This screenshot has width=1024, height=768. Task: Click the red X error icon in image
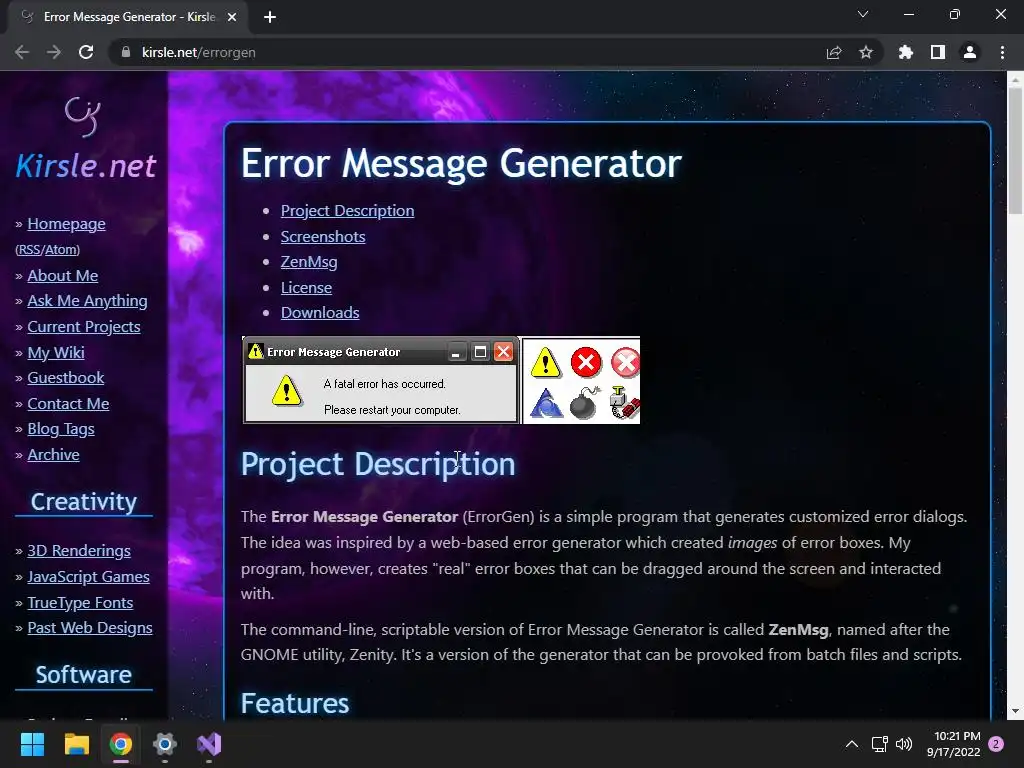[586, 362]
